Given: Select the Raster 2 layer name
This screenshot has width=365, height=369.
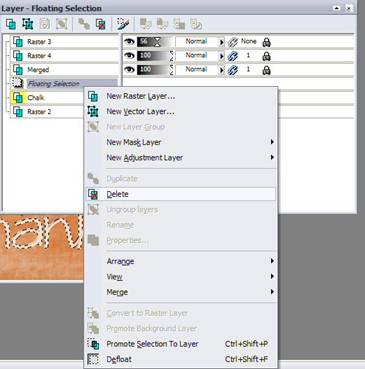Looking at the screenshot, I should 39,112.
